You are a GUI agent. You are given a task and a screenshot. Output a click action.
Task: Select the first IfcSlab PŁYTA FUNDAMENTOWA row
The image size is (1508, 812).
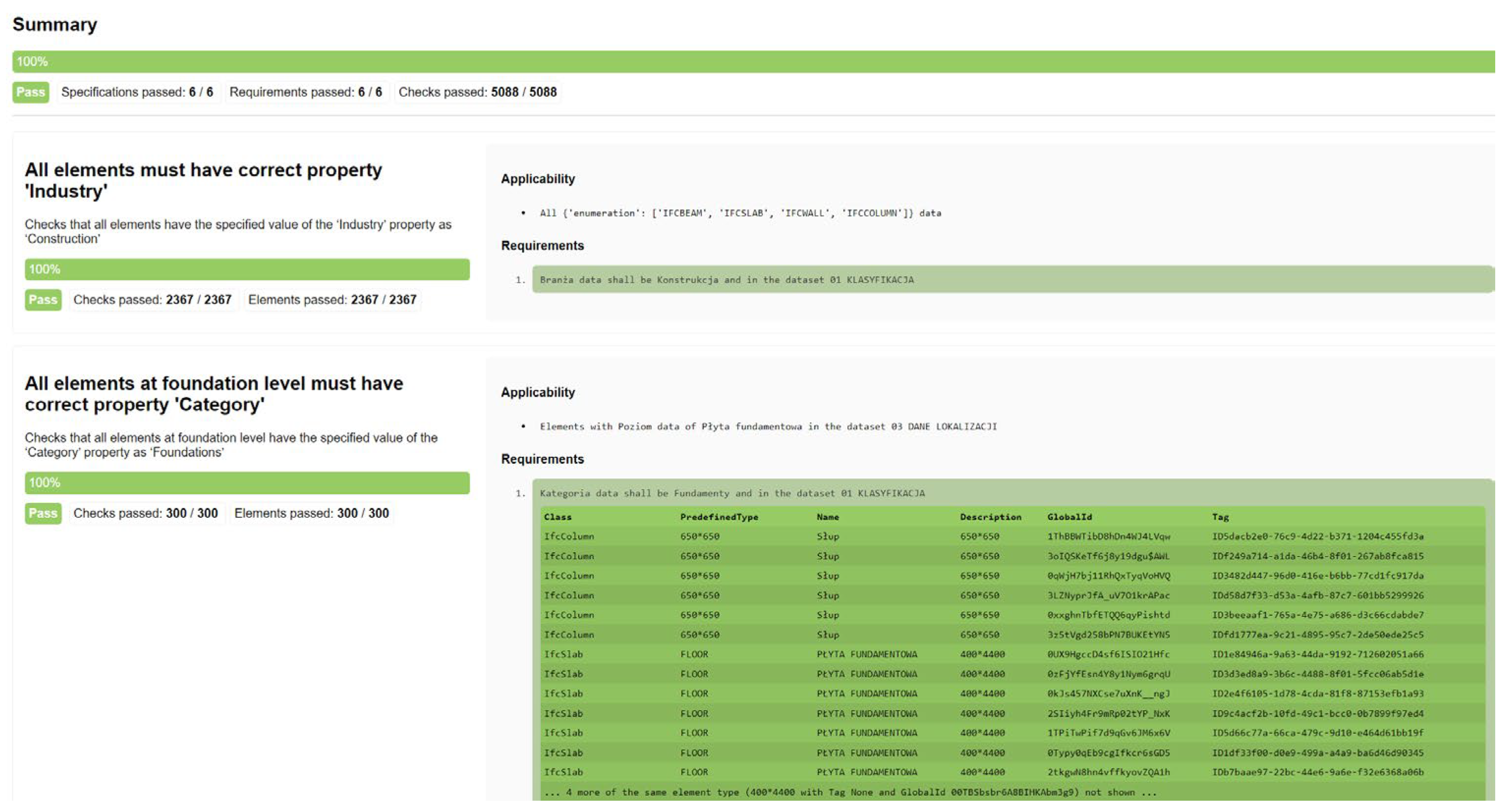pos(984,654)
